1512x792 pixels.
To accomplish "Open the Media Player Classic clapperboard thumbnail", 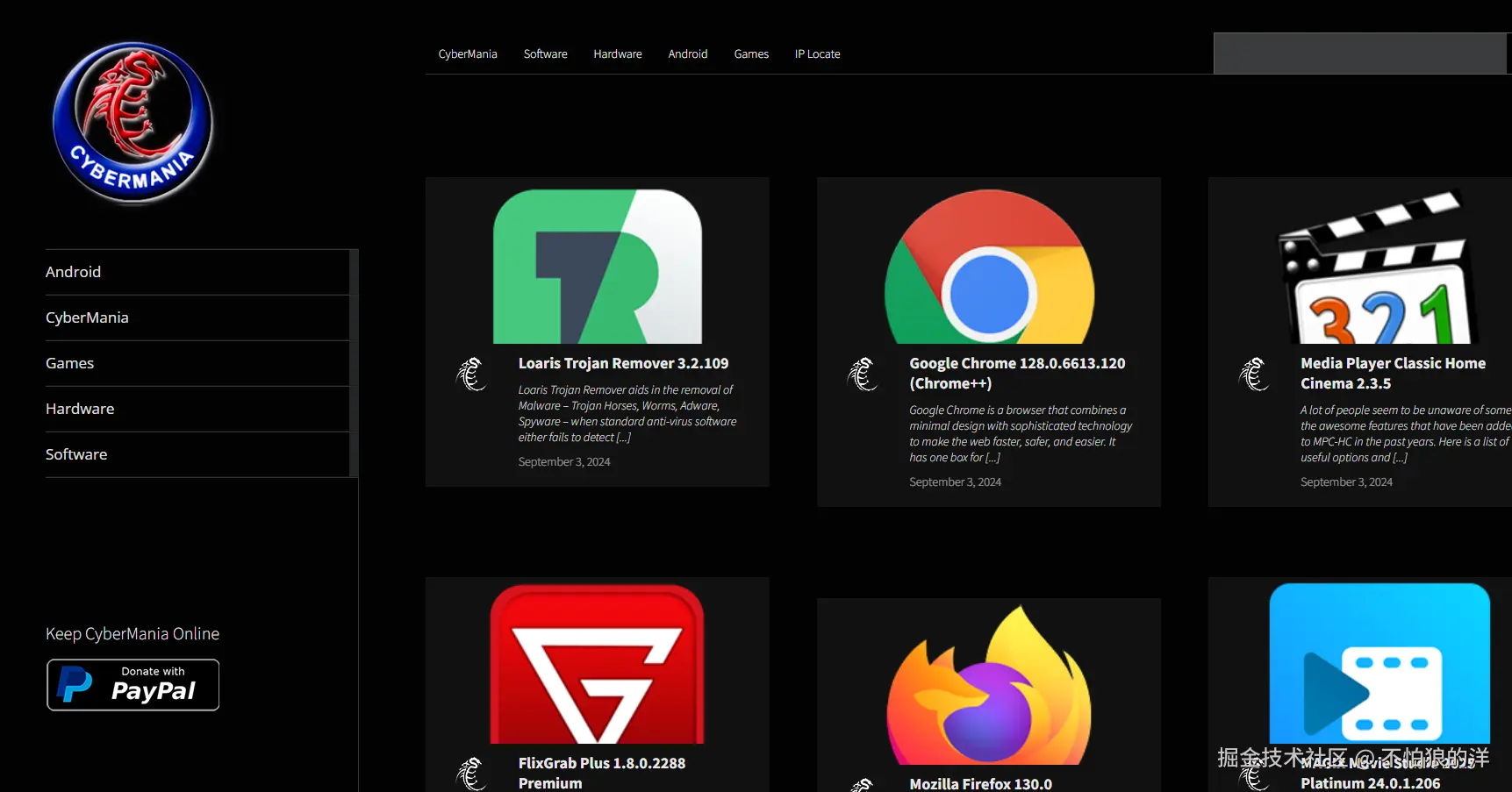I will 1378,267.
